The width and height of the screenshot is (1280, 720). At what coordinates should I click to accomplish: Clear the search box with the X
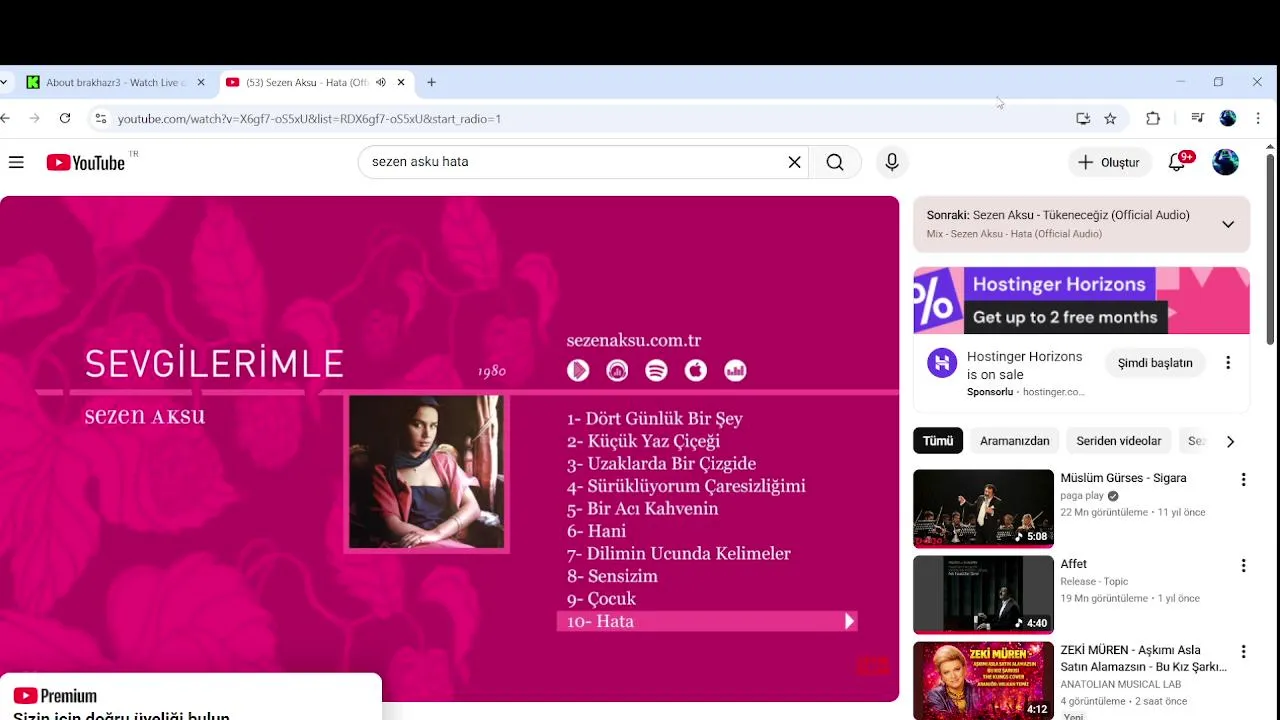(794, 162)
